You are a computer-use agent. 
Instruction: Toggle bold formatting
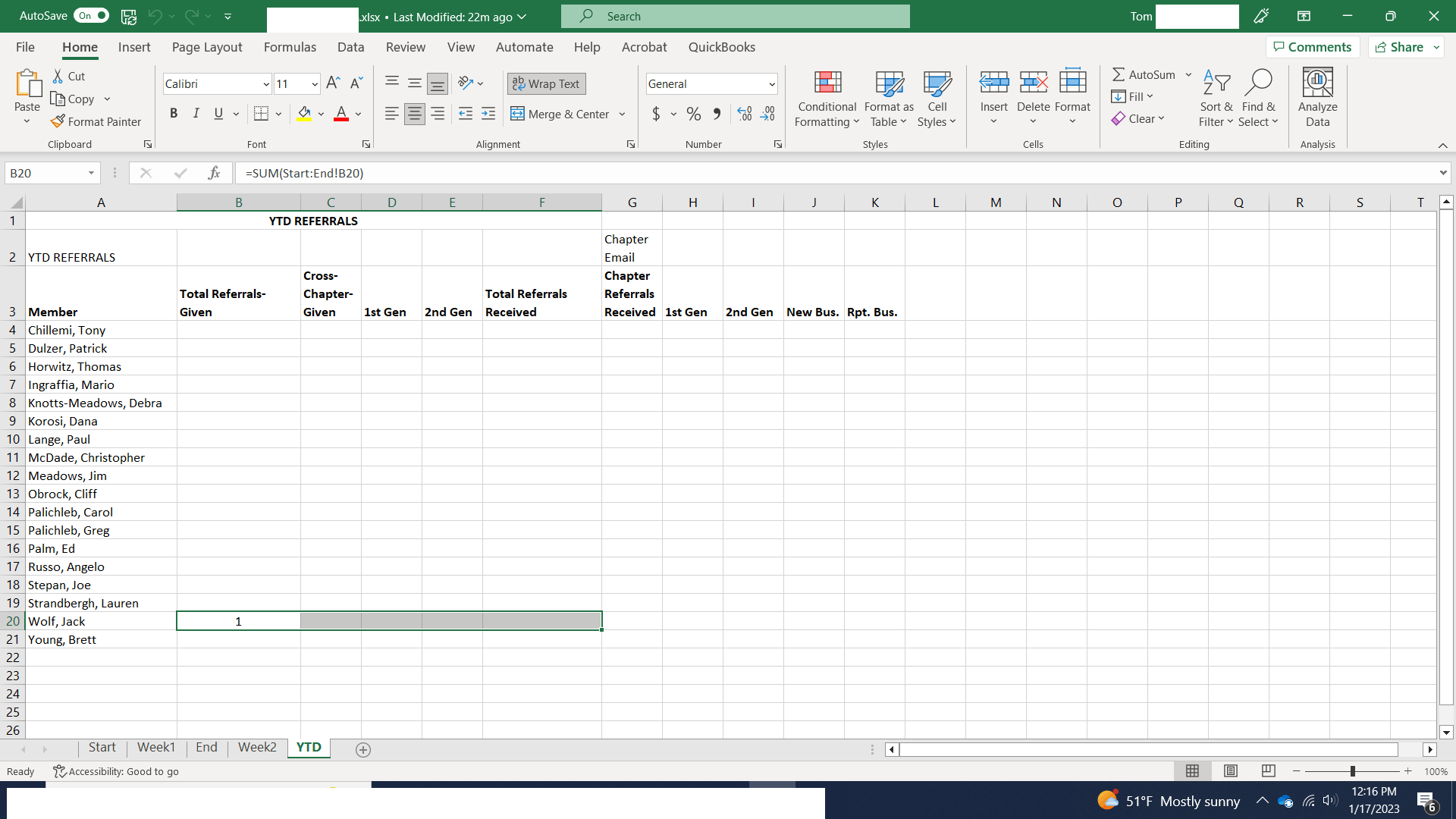click(174, 114)
